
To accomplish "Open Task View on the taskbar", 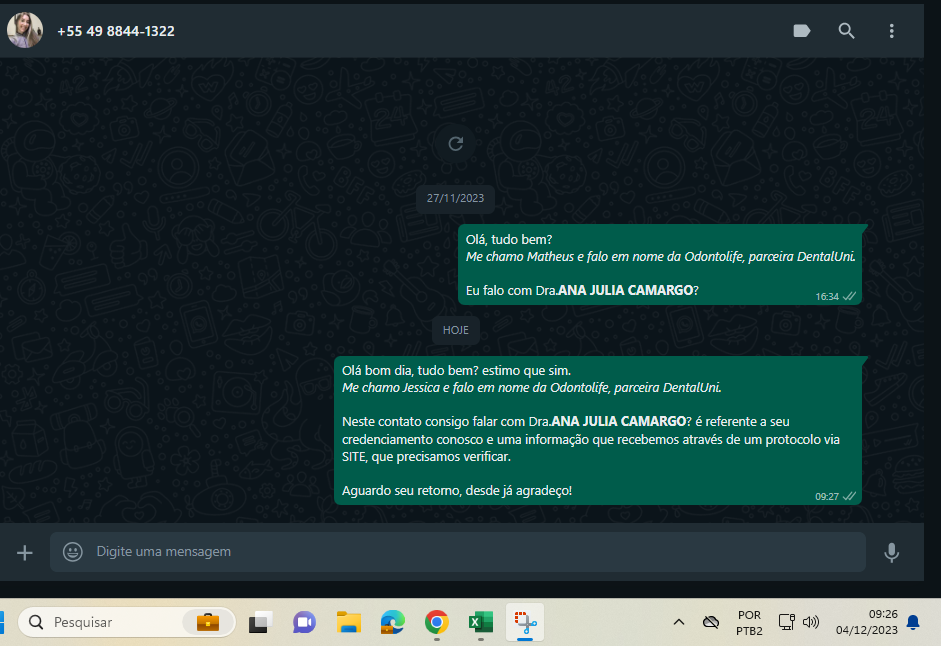I will click(260, 623).
